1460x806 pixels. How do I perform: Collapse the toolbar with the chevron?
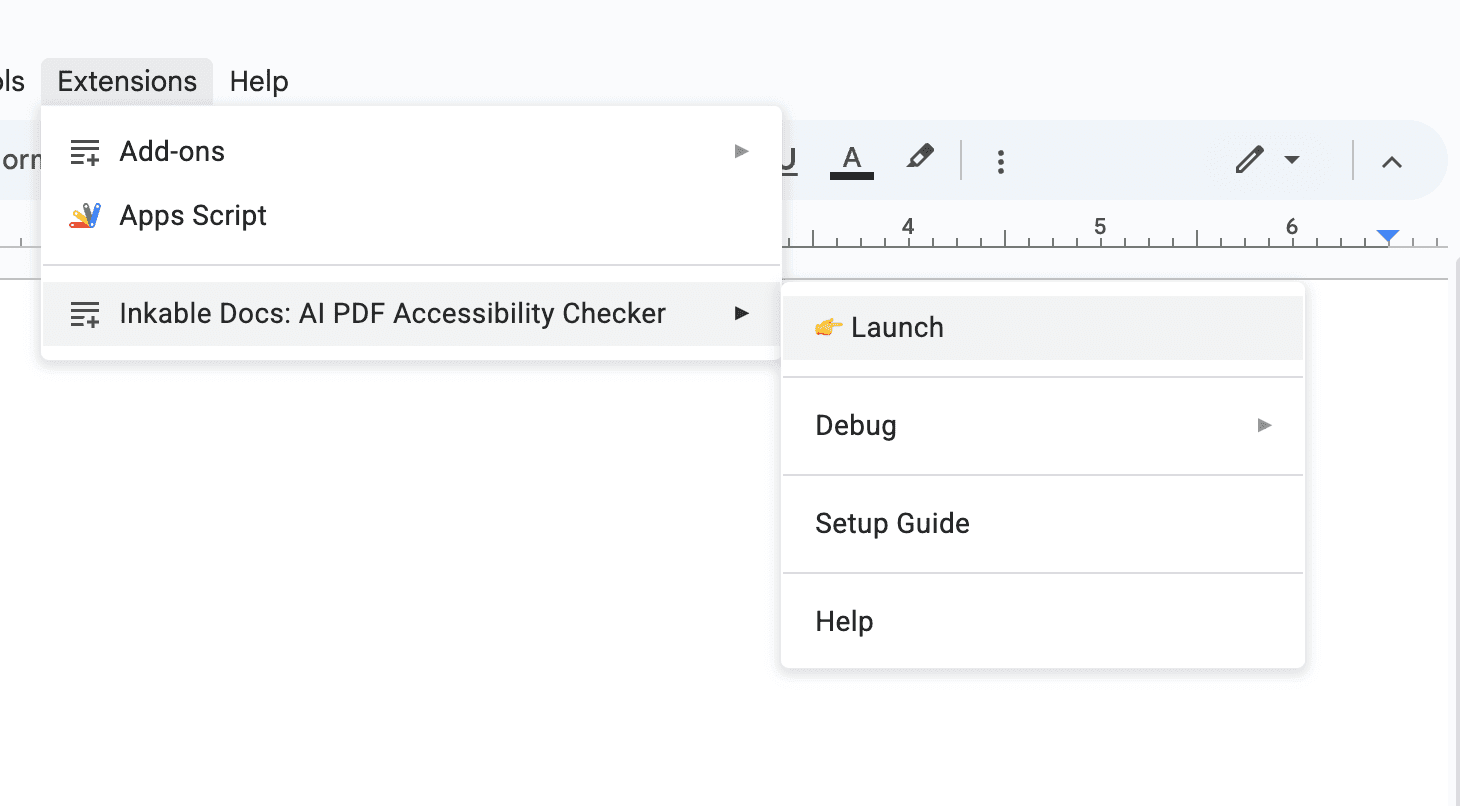point(1393,160)
